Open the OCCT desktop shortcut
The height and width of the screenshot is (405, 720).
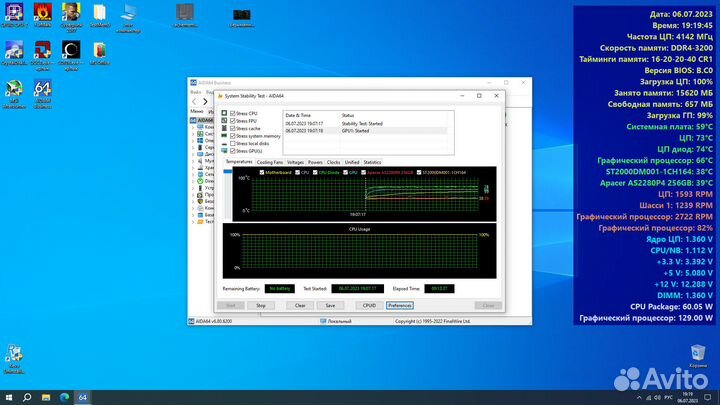tap(42, 55)
